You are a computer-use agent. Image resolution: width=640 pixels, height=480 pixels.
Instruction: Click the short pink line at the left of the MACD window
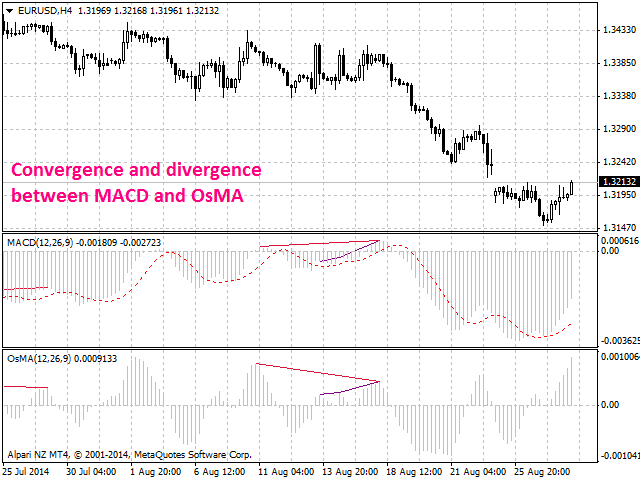tap(24, 289)
